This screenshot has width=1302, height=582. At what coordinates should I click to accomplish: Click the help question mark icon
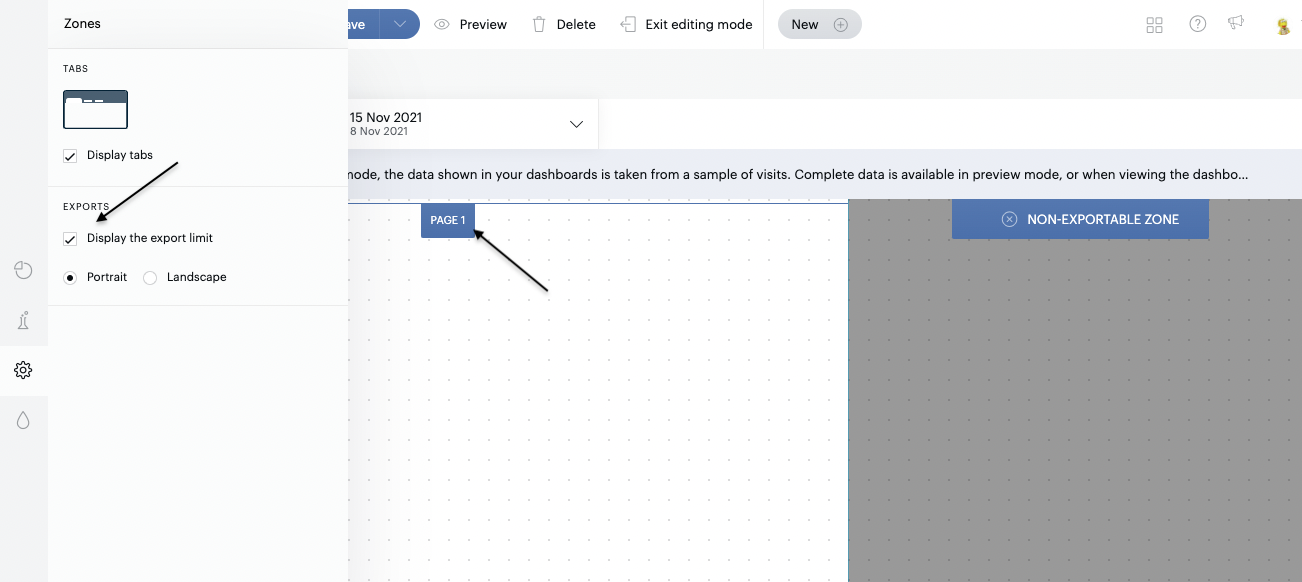coord(1197,24)
